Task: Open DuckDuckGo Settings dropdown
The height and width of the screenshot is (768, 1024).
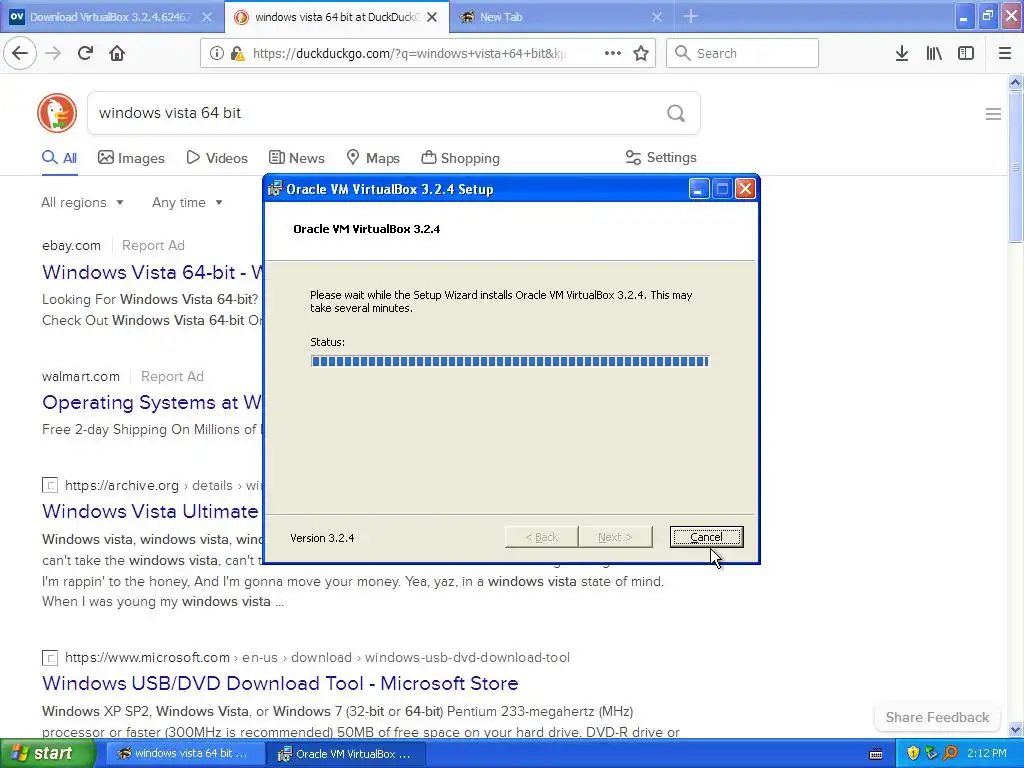Action: (661, 157)
